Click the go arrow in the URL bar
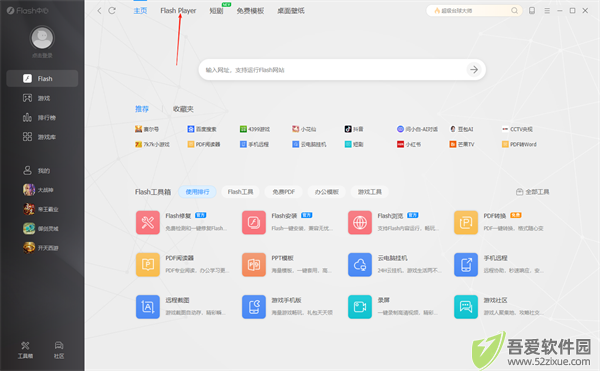Screen dimensions: 600x371 [x=474, y=70]
